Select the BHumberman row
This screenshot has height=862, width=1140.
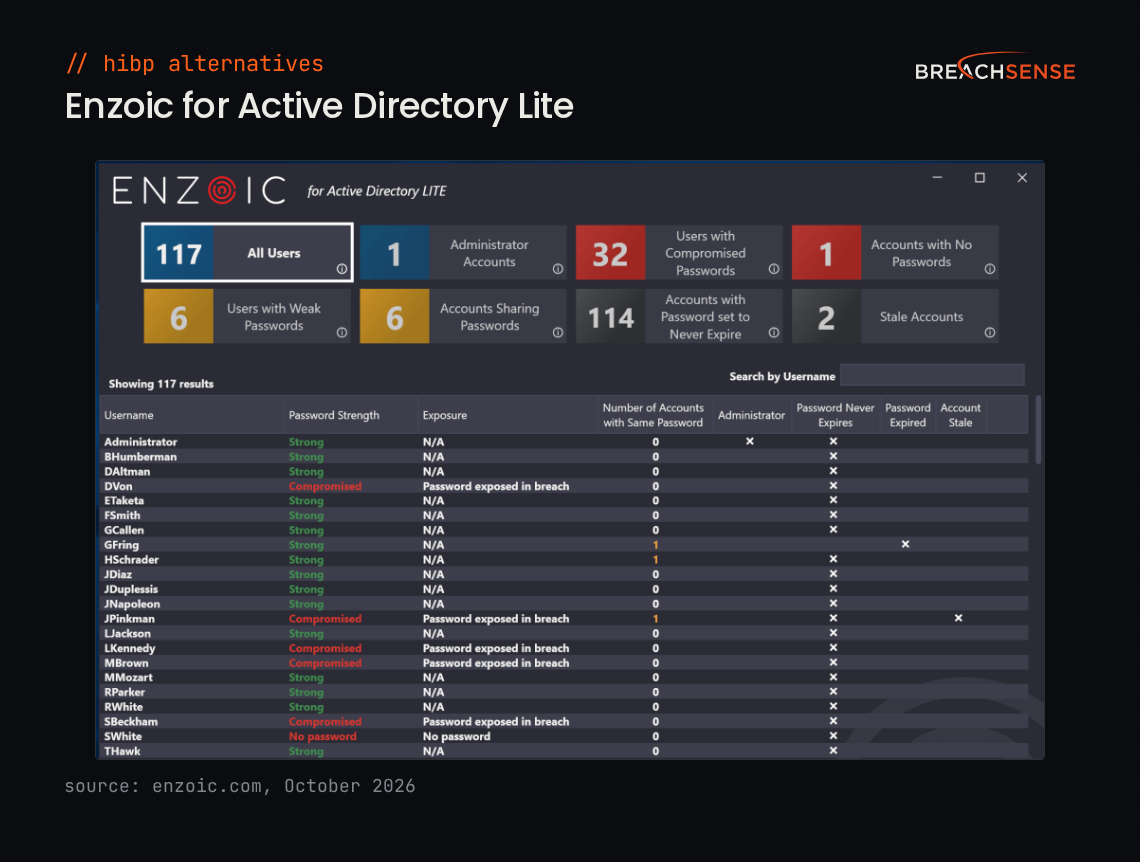(x=563, y=456)
